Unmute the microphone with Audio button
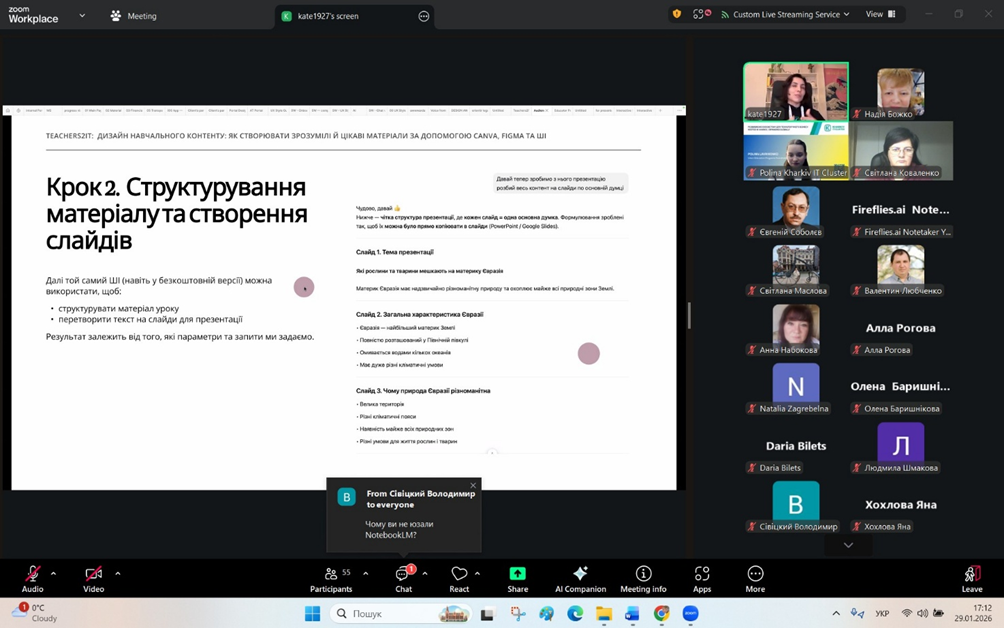The height and width of the screenshot is (628, 1004). click(x=32, y=578)
